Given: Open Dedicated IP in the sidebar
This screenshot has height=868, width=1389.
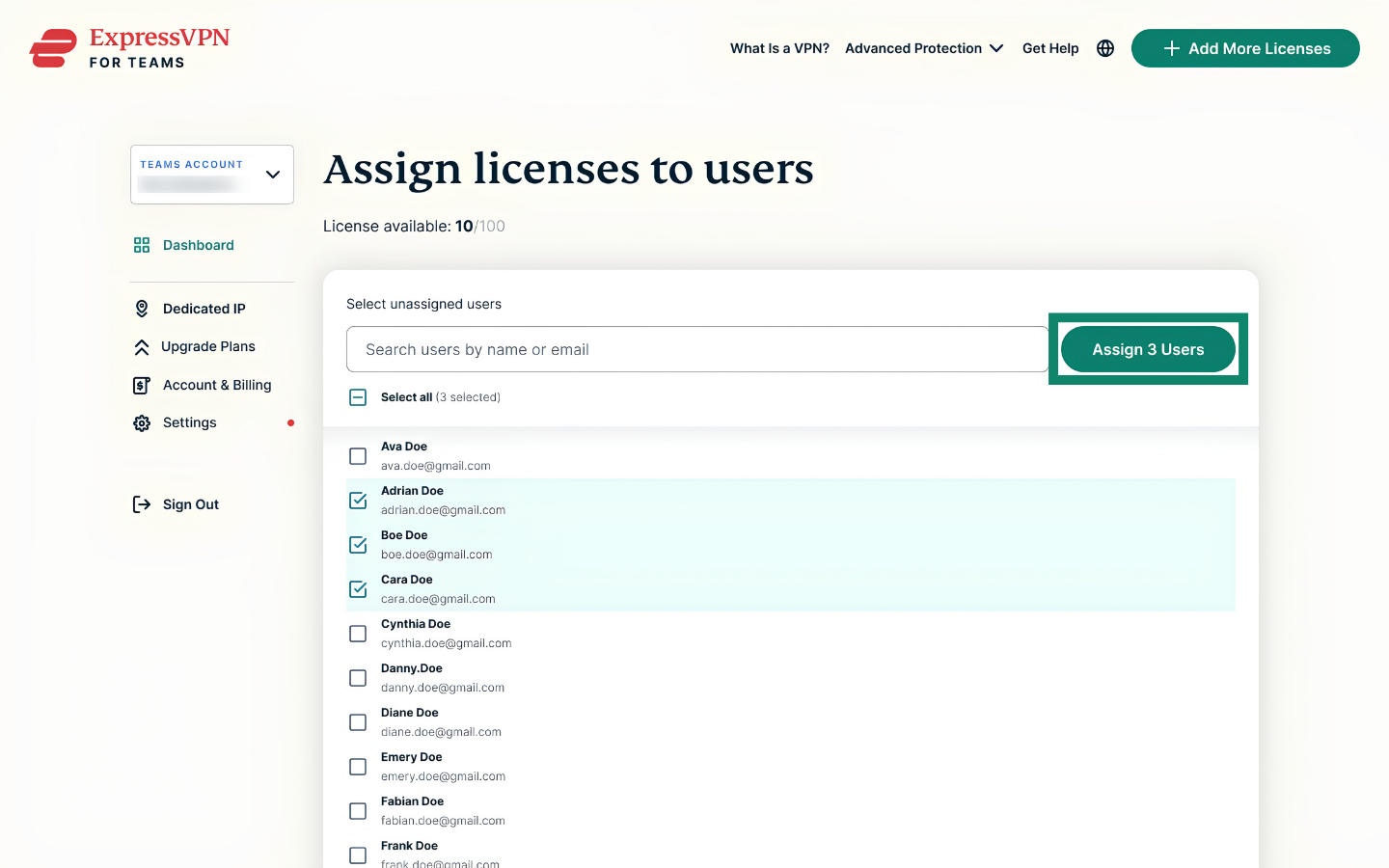Looking at the screenshot, I should pyautogui.click(x=204, y=309).
